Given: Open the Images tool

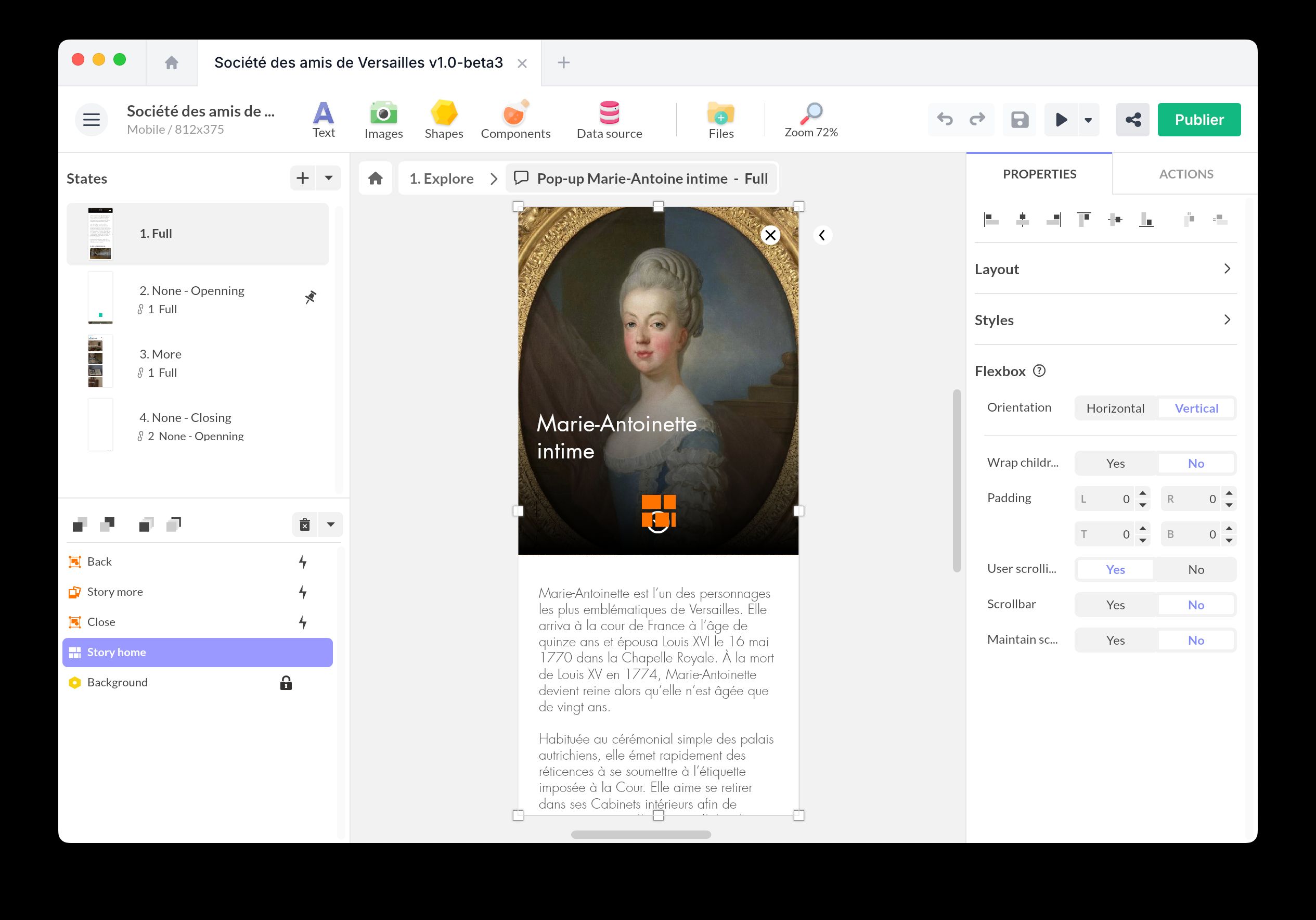Looking at the screenshot, I should pyautogui.click(x=383, y=119).
